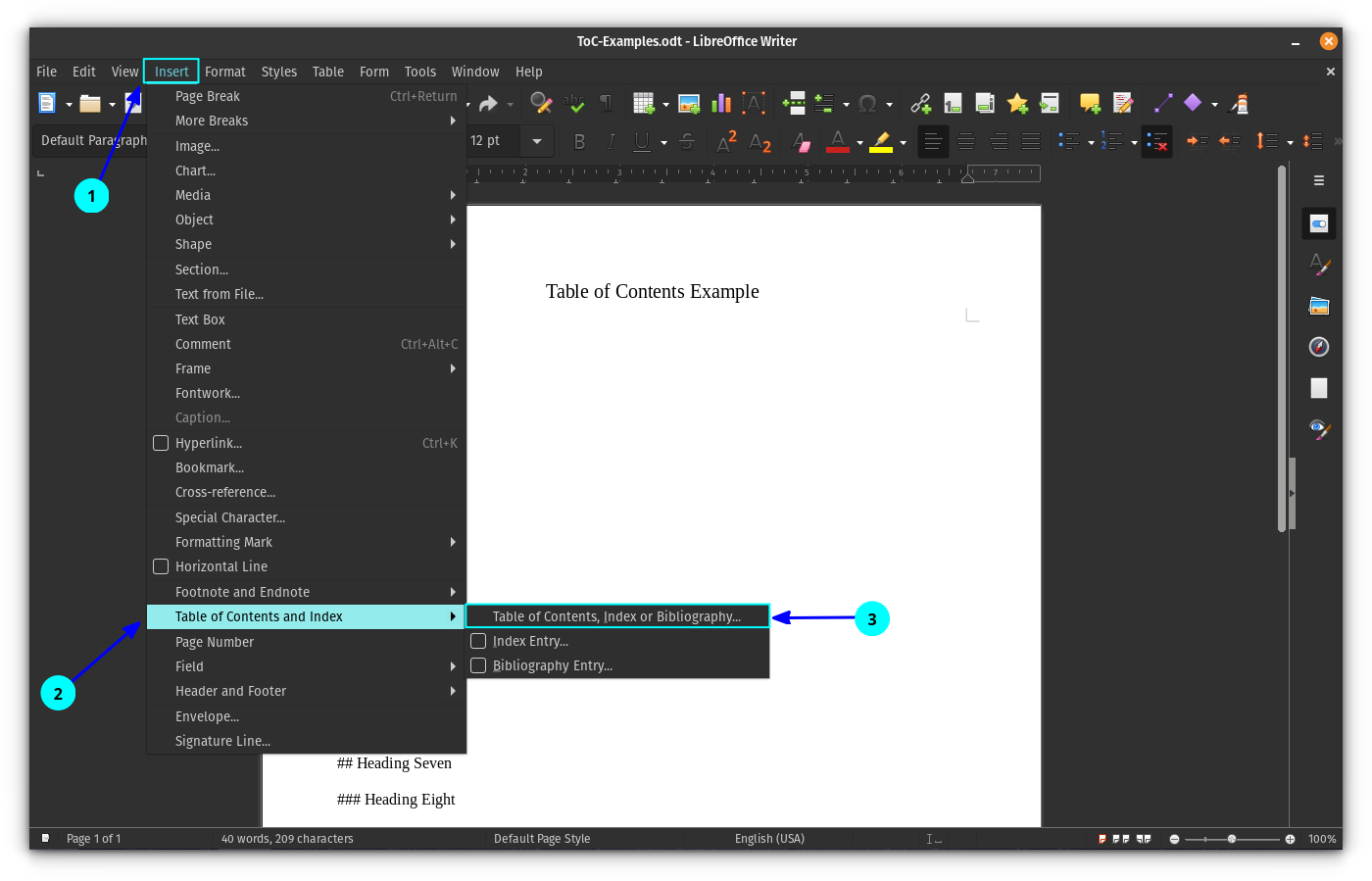Toggle underline formatting
This screenshot has height=881, width=1372.
pos(644,141)
